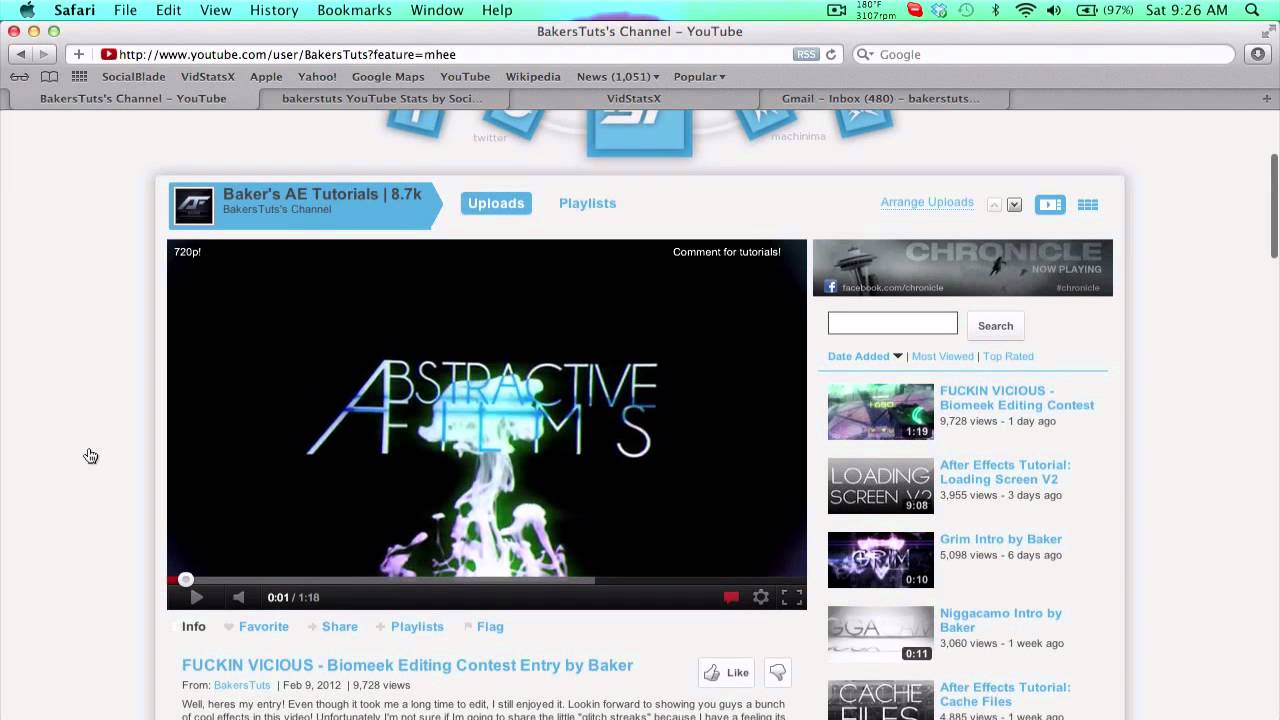The width and height of the screenshot is (1280, 720).
Task: Click the Google search field
Action: tap(1044, 54)
